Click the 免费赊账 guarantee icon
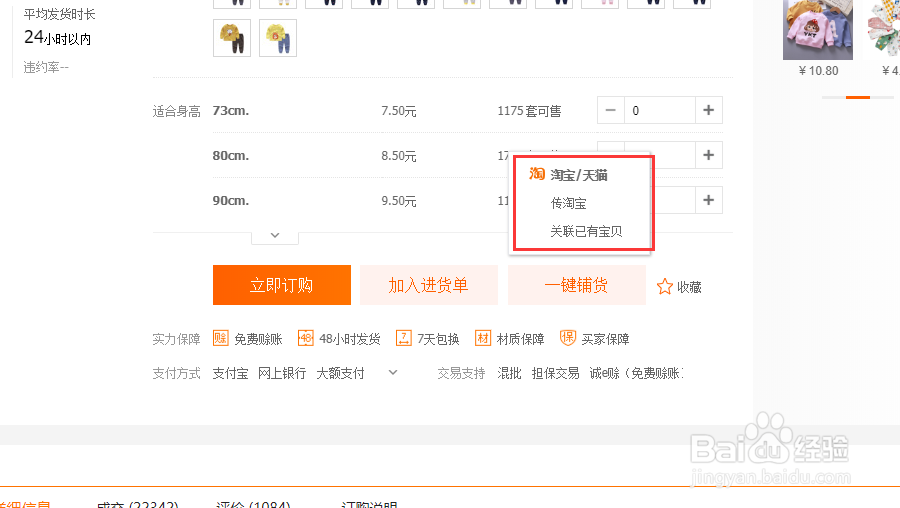 221,338
